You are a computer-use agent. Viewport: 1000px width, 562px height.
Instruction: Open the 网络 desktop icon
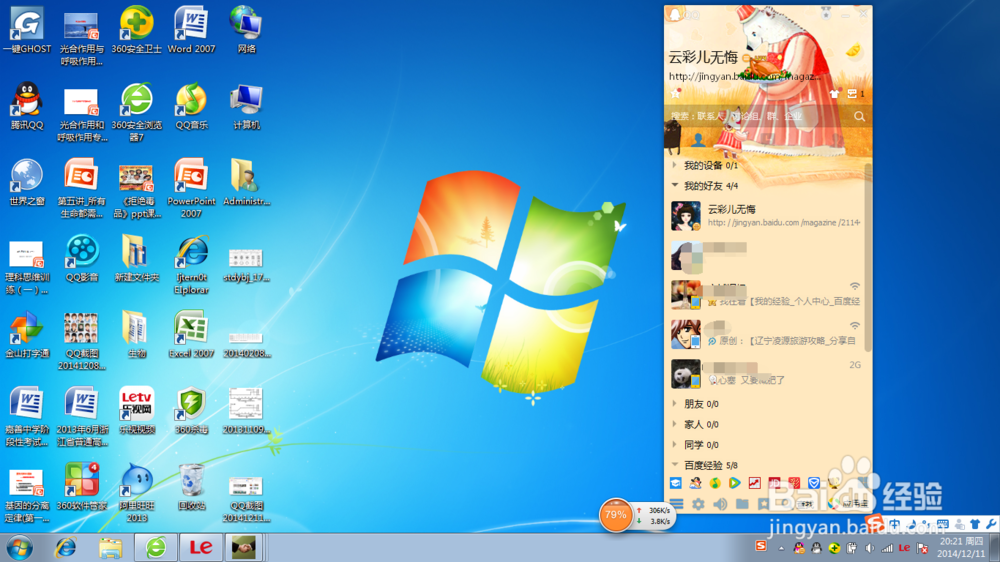click(x=246, y=31)
